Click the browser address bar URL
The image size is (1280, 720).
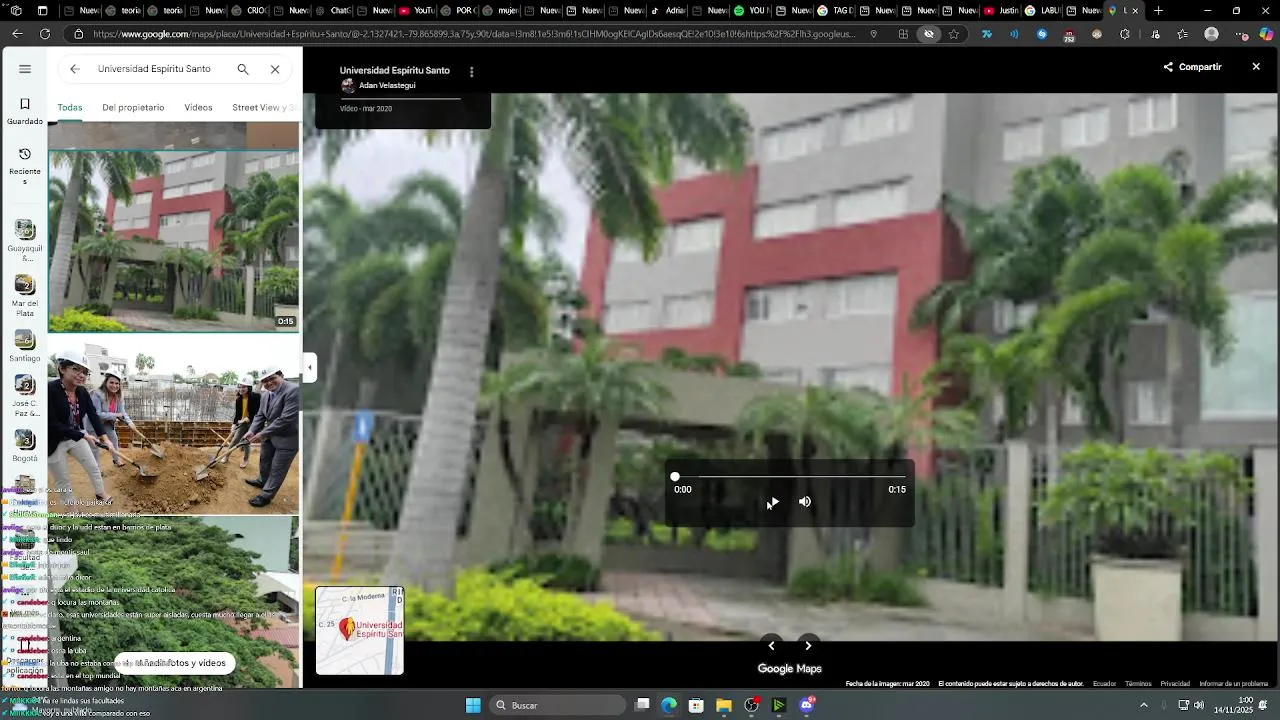[474, 34]
